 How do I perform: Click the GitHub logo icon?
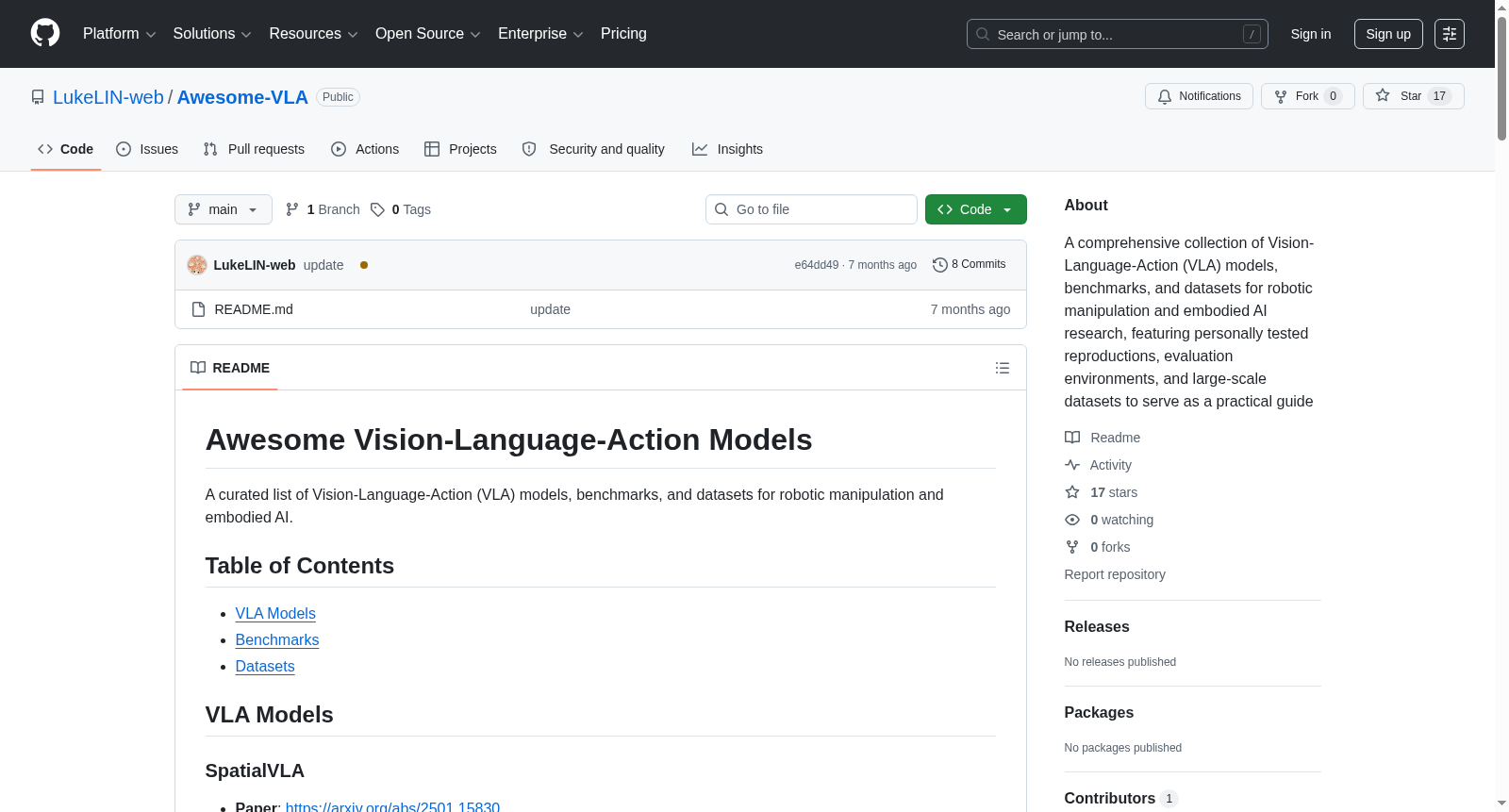click(x=45, y=33)
